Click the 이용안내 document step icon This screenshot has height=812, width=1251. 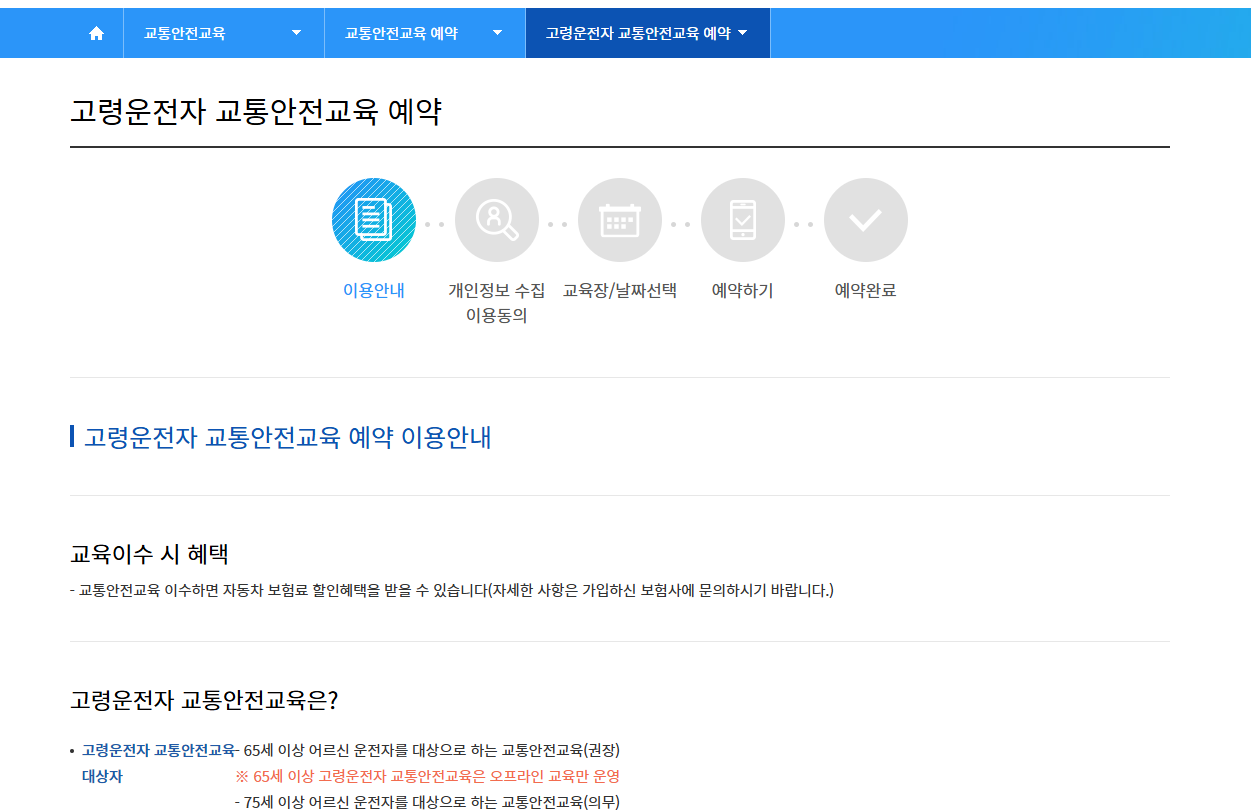pos(374,220)
